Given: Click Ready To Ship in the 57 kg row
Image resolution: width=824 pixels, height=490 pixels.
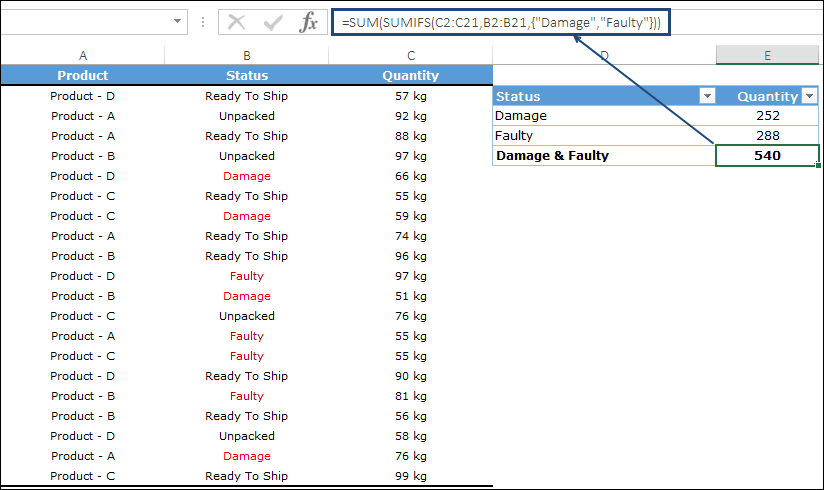Looking at the screenshot, I should [246, 96].
